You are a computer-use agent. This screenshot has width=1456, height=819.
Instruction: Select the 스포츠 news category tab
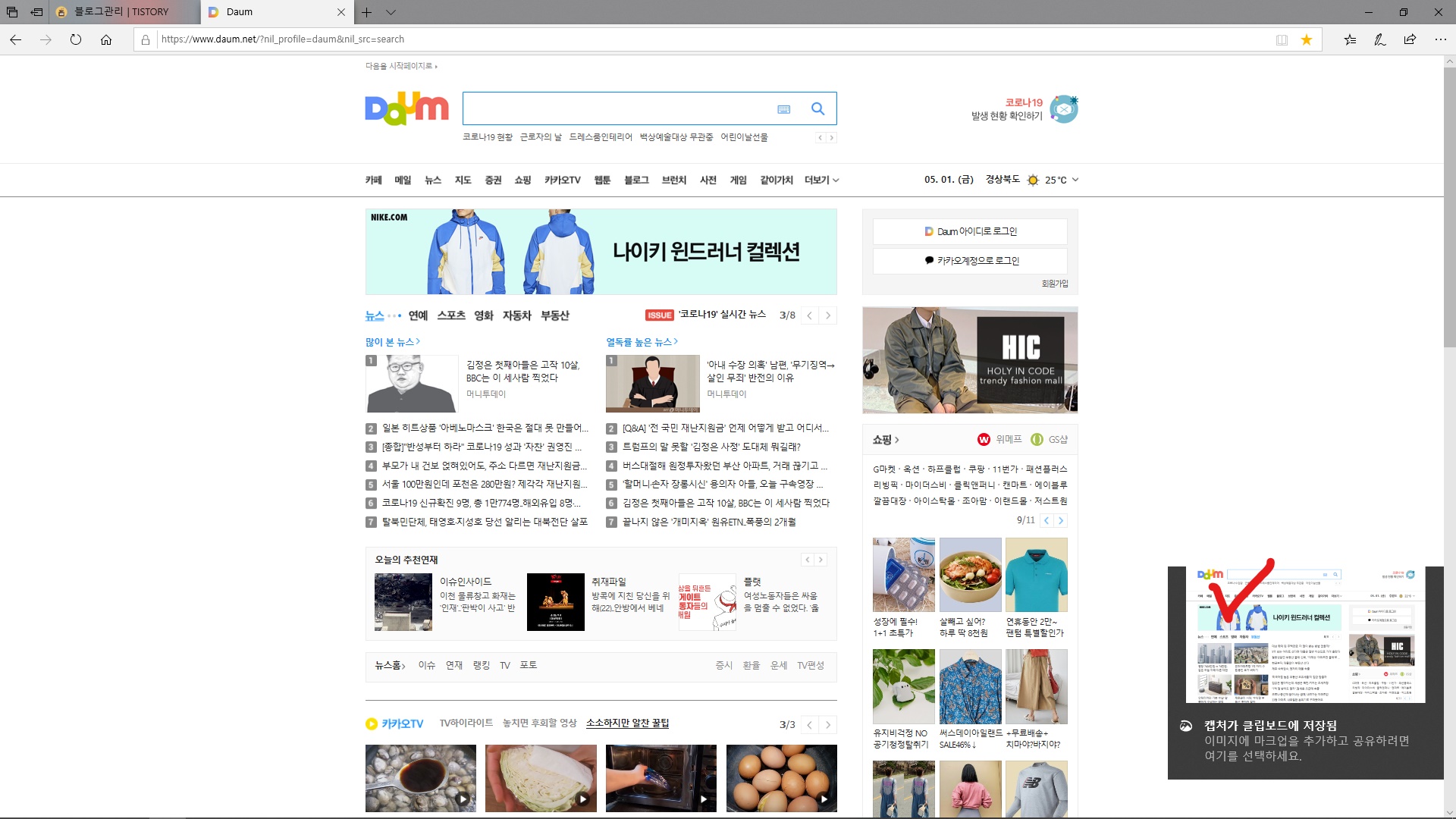[450, 315]
